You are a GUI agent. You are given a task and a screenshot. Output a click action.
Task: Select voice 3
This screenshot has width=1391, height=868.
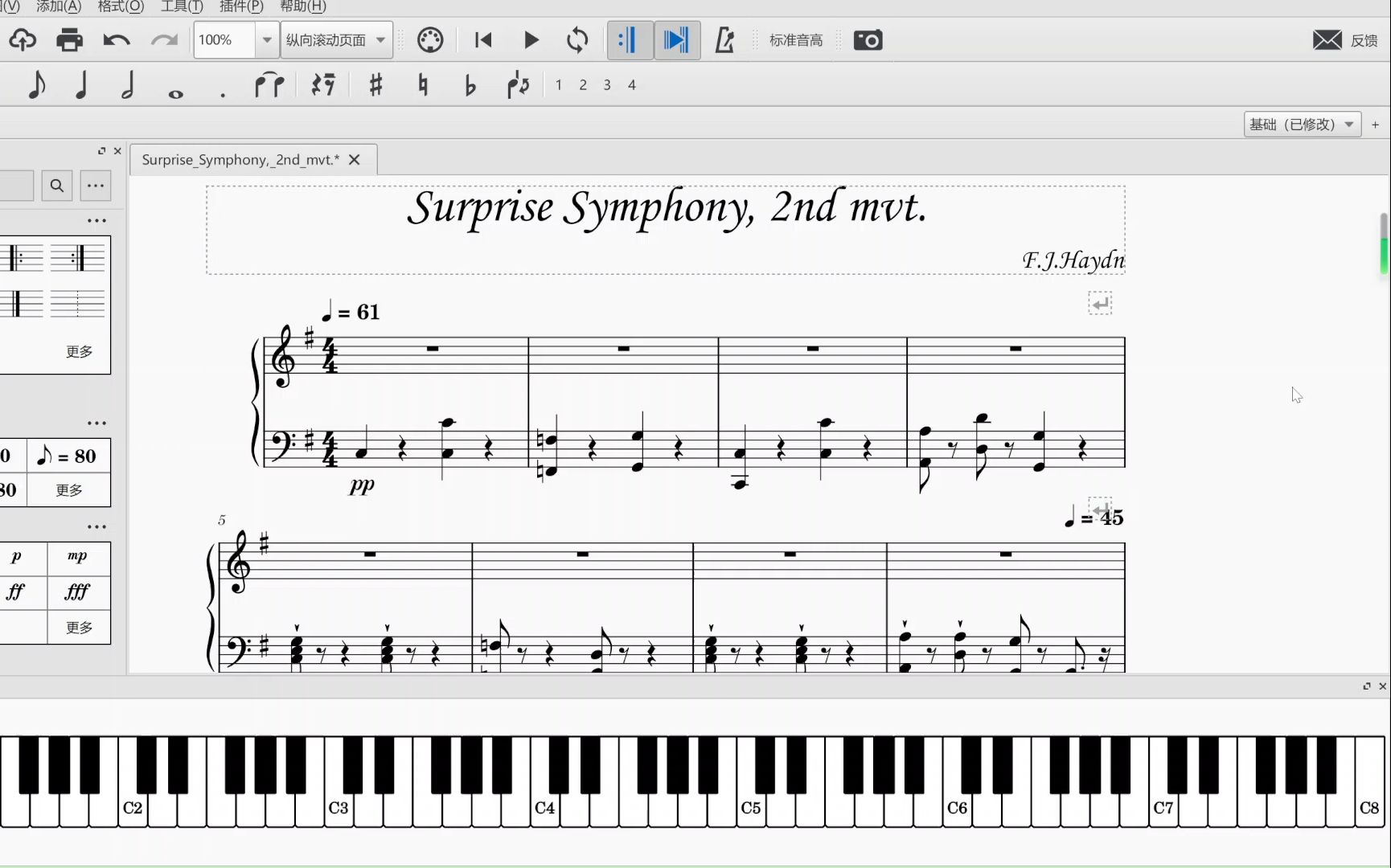[x=607, y=84]
